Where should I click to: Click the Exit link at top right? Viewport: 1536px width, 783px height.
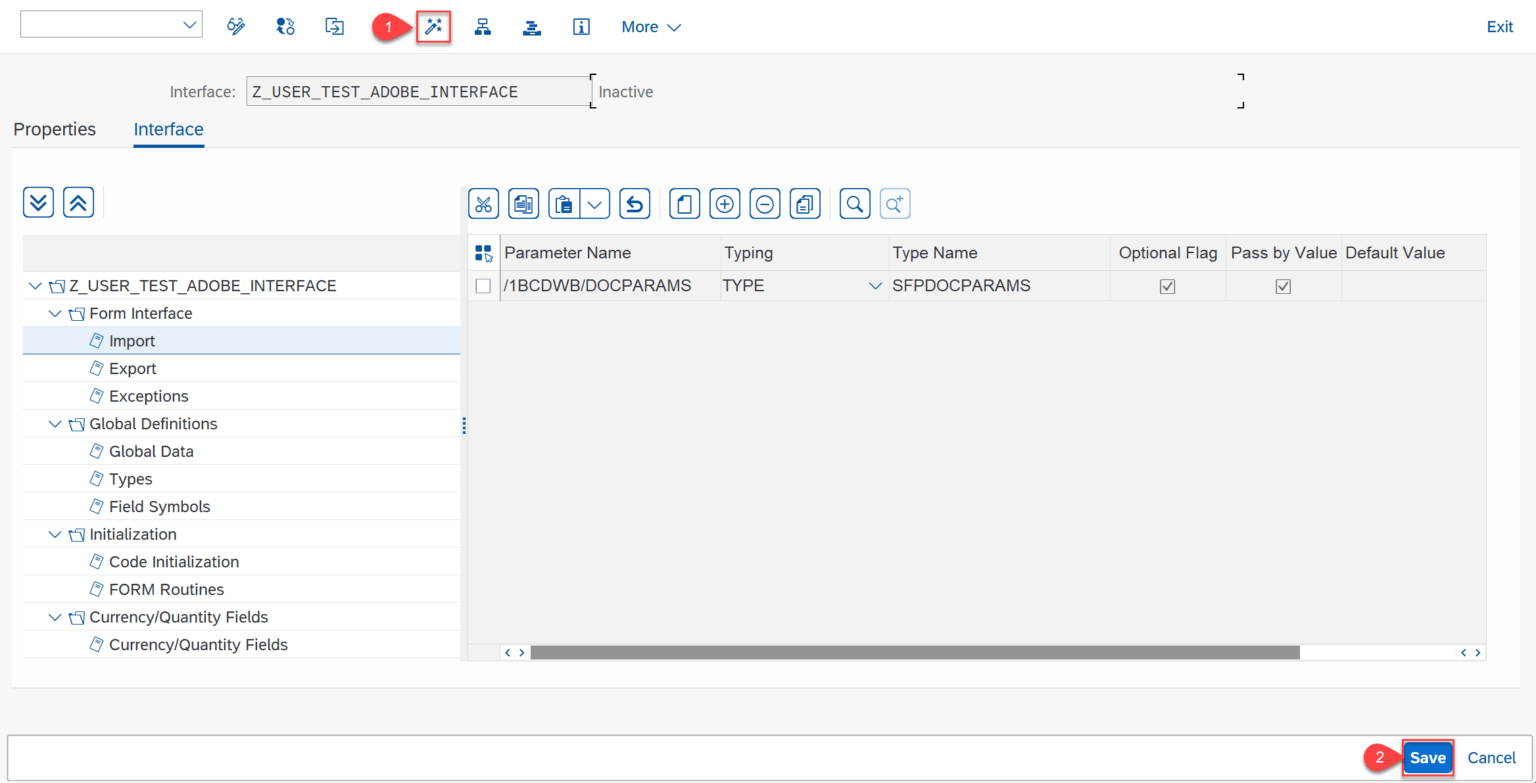coord(1499,27)
